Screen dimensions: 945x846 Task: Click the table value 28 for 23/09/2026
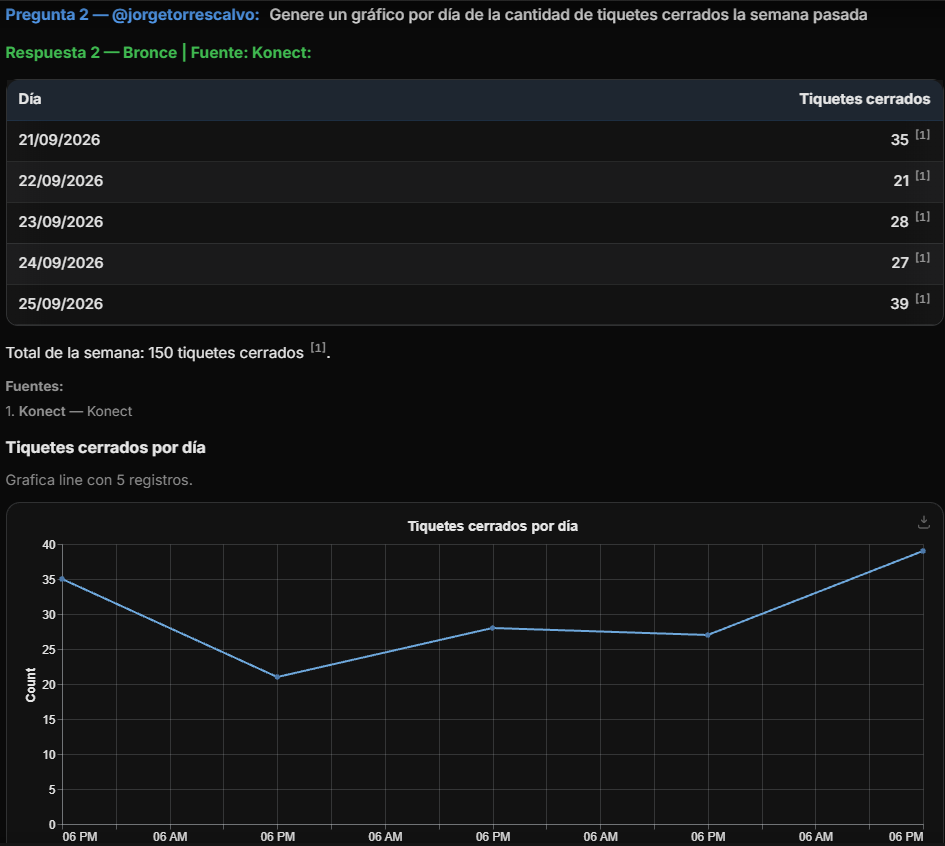[899, 222]
